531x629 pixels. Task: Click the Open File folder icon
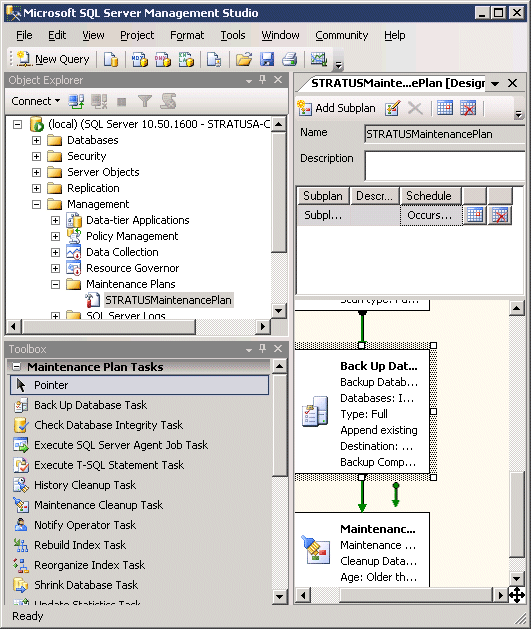pyautogui.click(x=244, y=59)
